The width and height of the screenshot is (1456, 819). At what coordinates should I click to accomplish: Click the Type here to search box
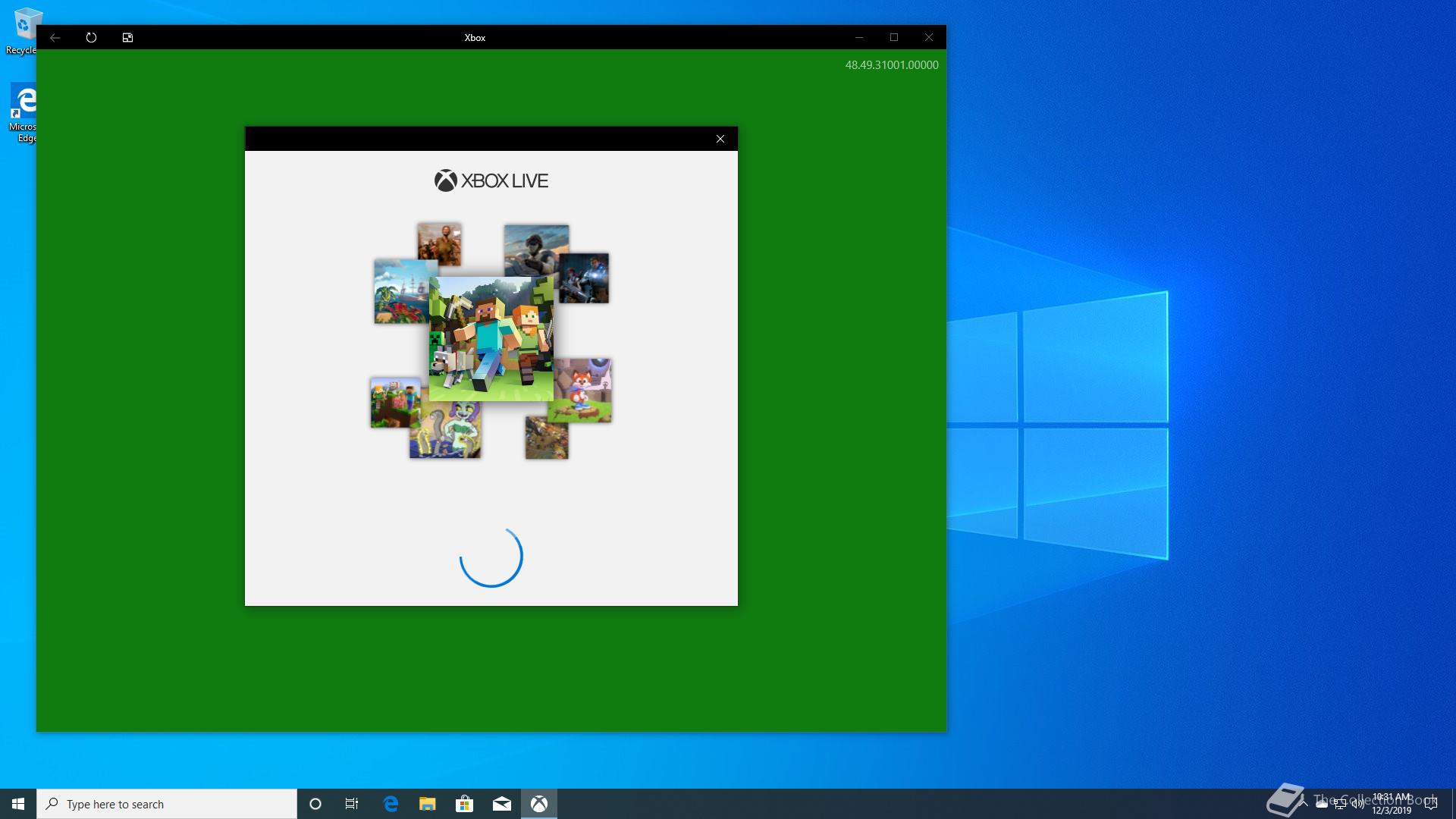167,804
